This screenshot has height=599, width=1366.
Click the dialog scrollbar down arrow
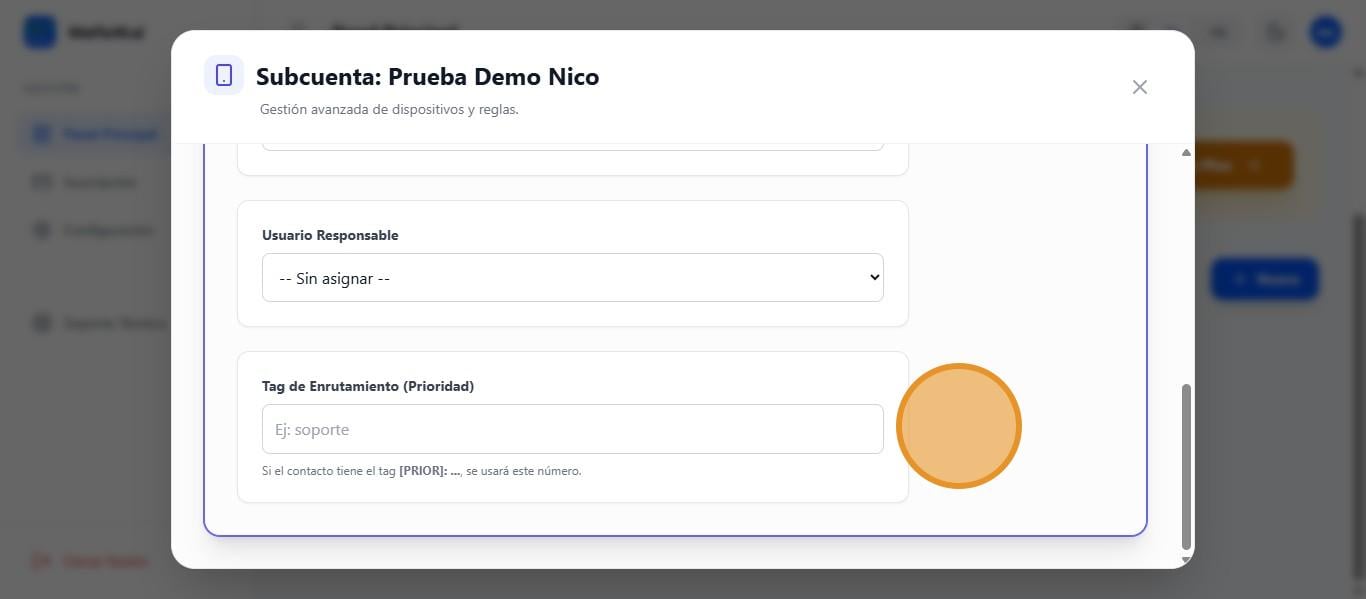coord(1187,560)
